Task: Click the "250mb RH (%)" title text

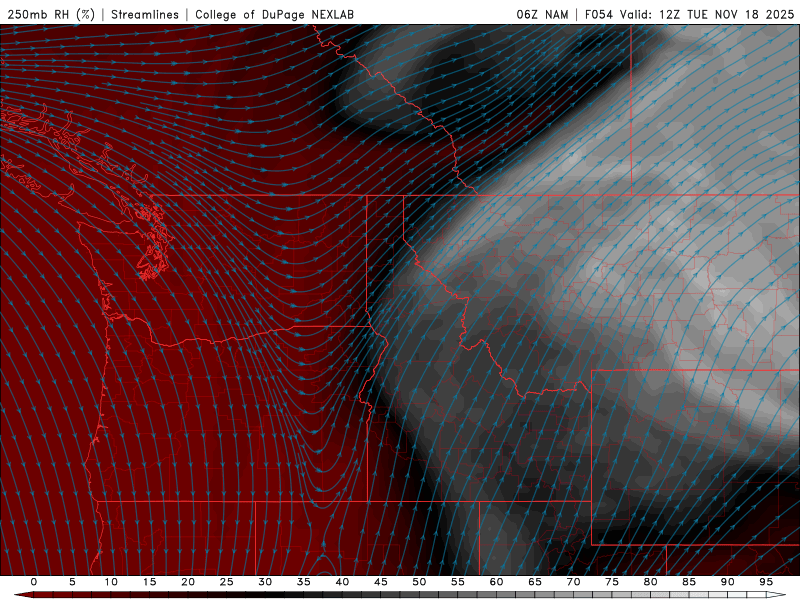Action: pos(51,14)
